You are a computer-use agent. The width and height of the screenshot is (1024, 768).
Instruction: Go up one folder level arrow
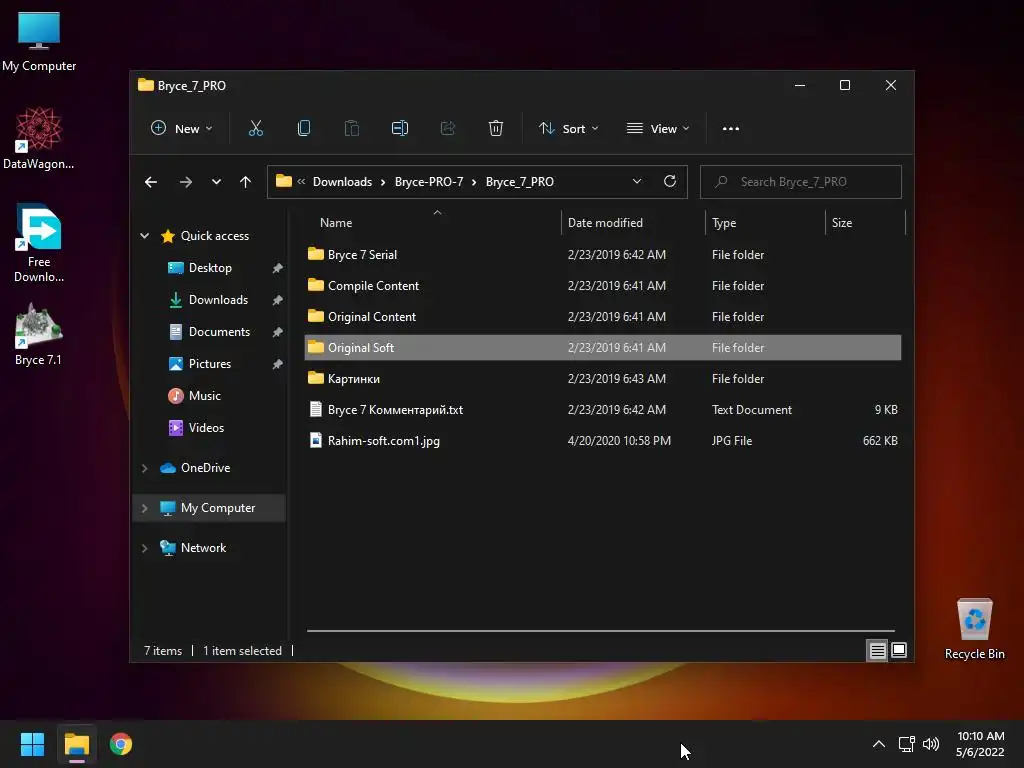pyautogui.click(x=246, y=182)
